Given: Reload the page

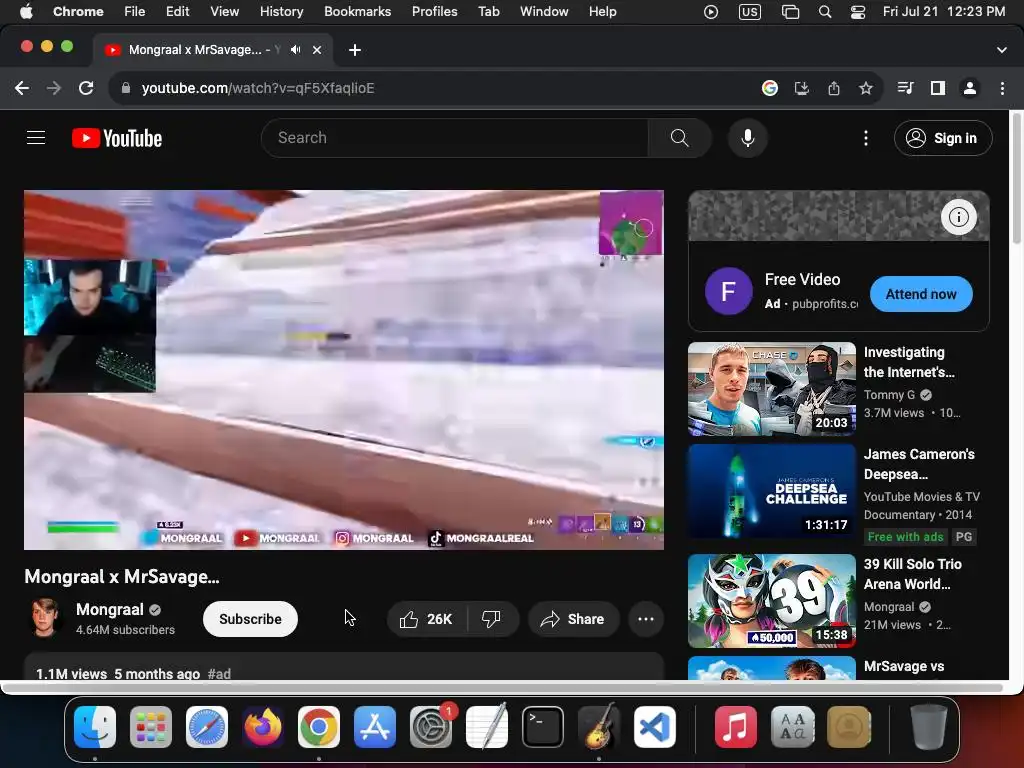Looking at the screenshot, I should coord(86,88).
